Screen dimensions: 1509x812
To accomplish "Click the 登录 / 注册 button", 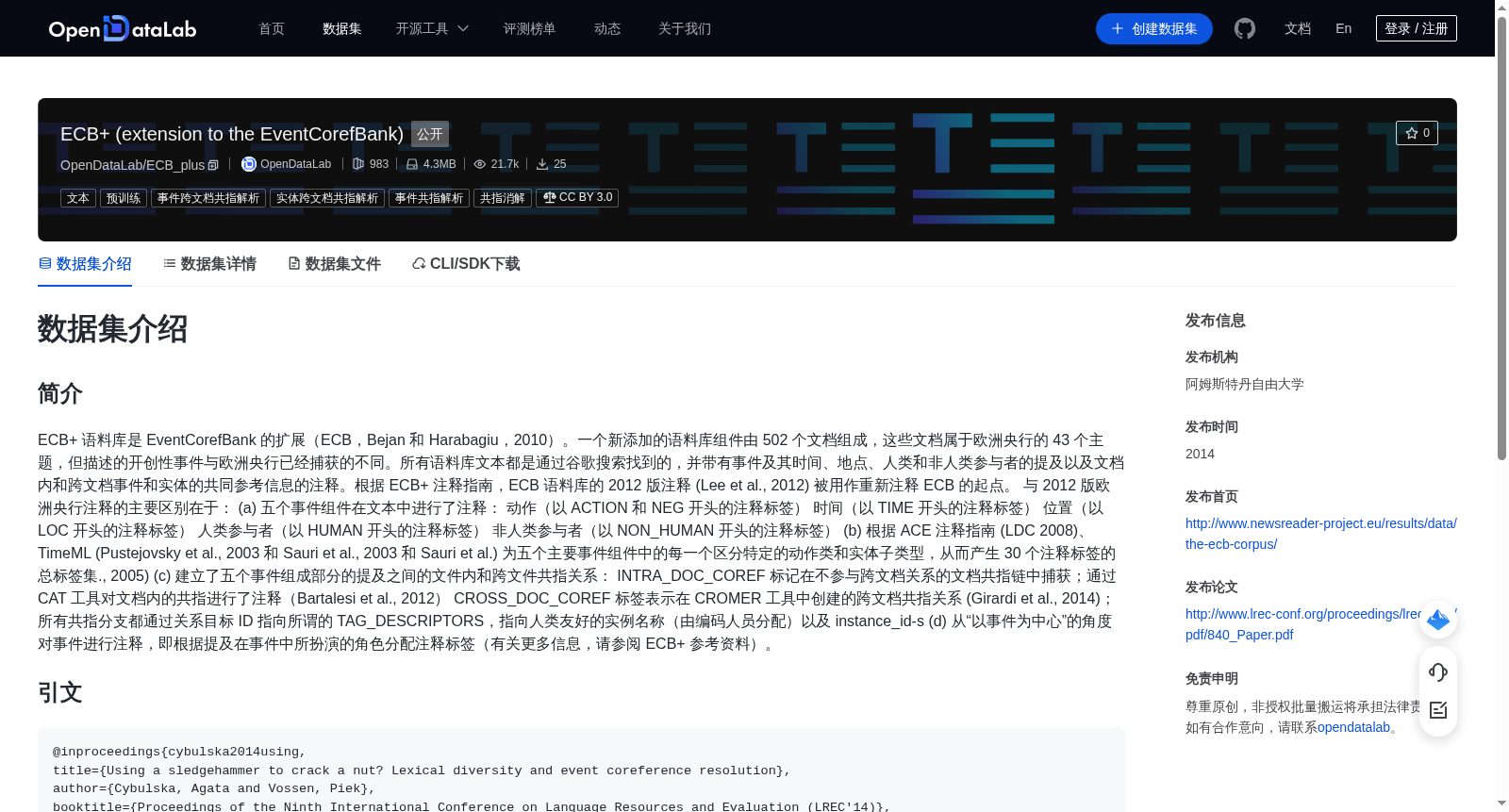I will (1417, 28).
